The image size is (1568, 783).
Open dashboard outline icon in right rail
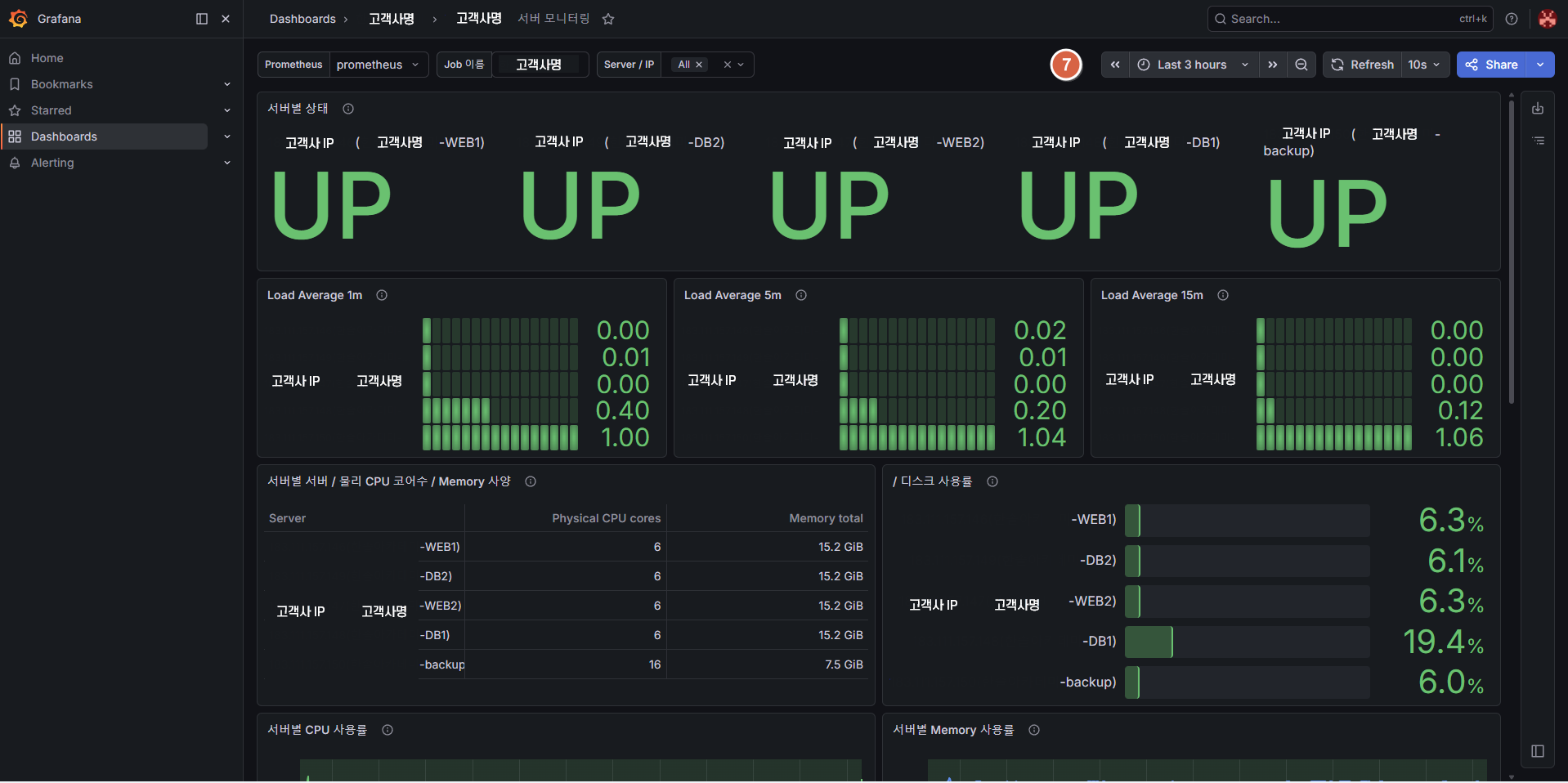tap(1538, 141)
